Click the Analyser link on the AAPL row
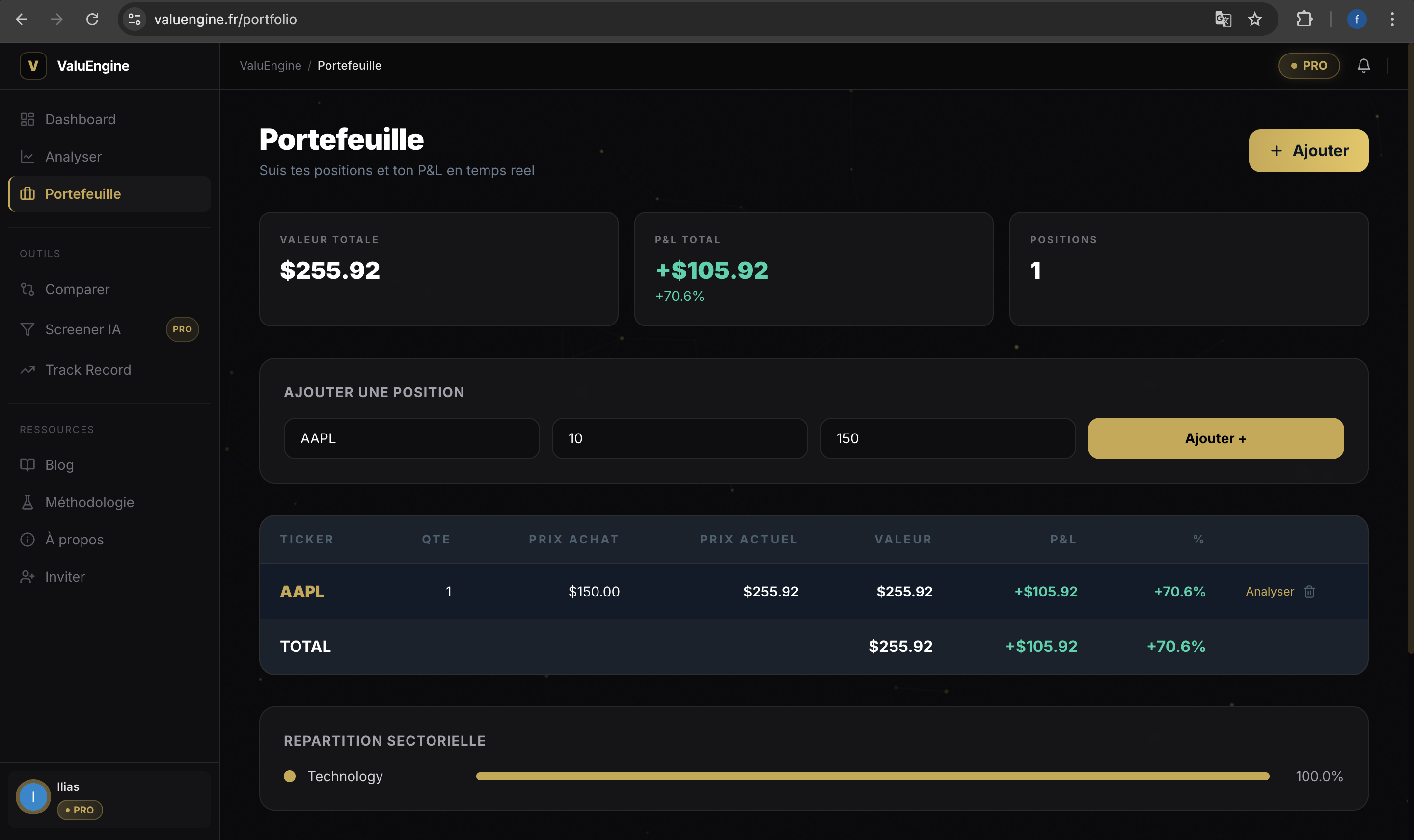This screenshot has width=1414, height=840. tap(1269, 591)
